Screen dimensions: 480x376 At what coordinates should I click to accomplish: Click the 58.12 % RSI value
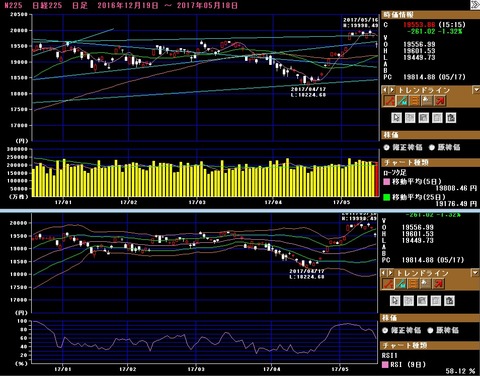(x=460, y=371)
